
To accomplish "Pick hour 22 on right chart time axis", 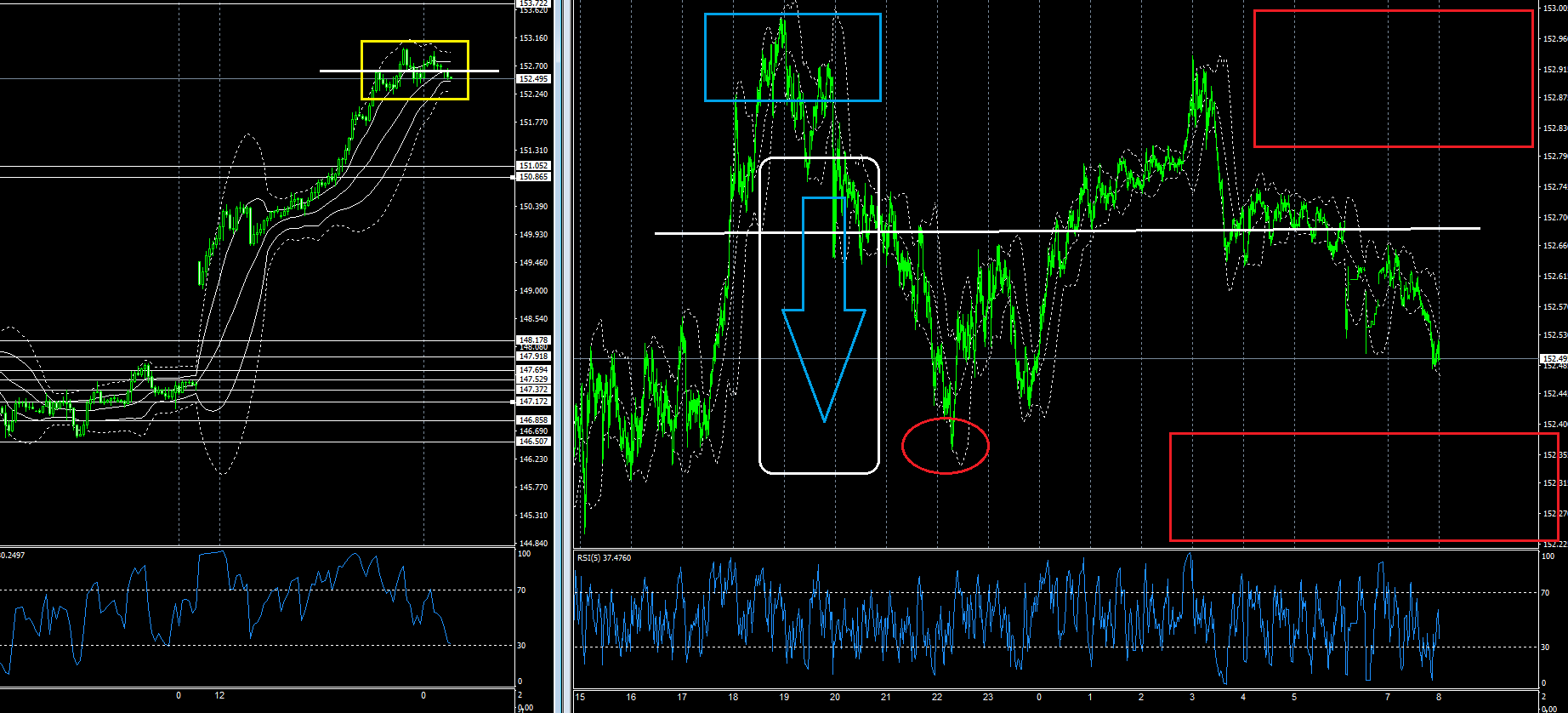I will (937, 697).
